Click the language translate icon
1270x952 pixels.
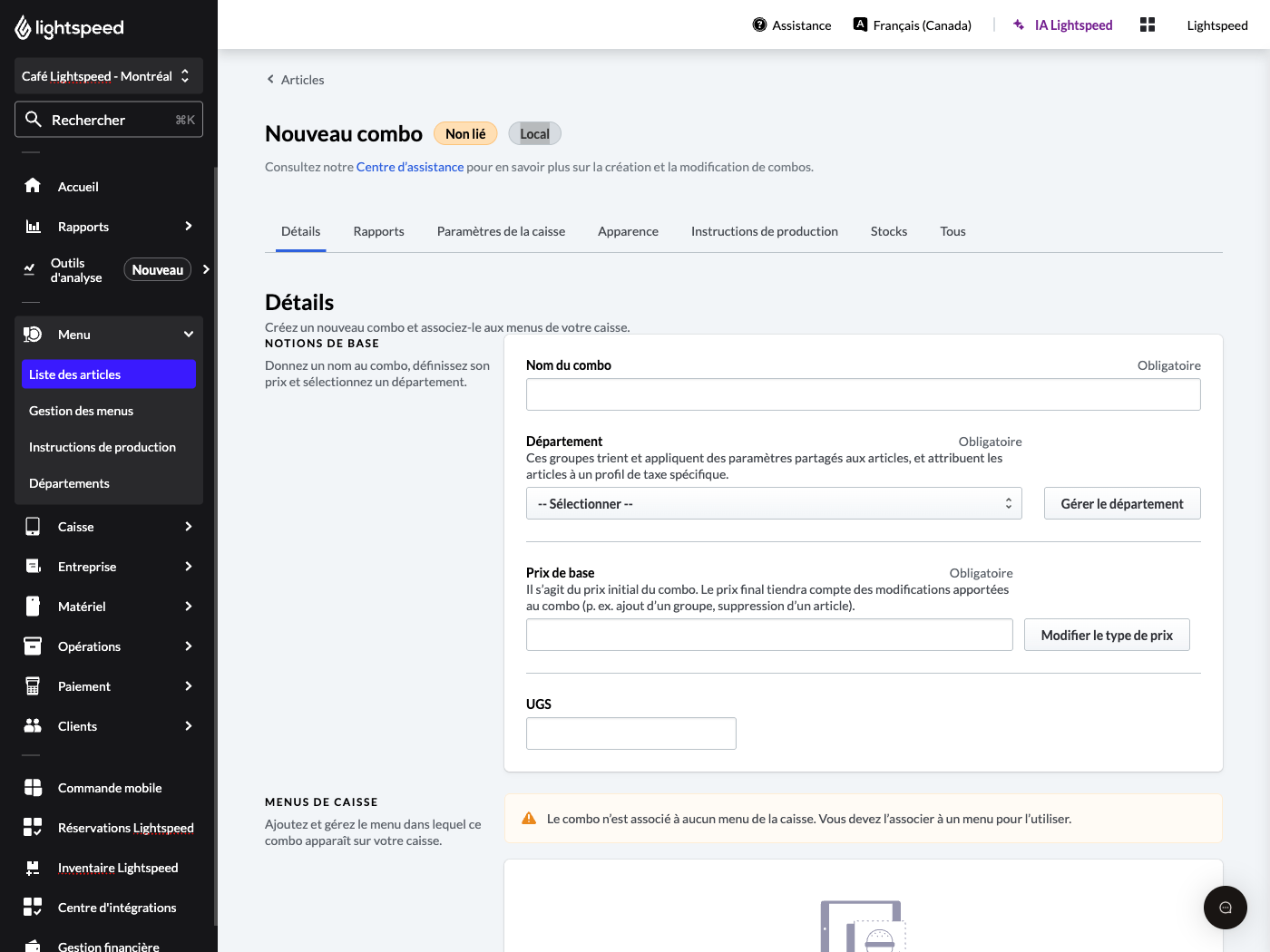click(x=860, y=24)
